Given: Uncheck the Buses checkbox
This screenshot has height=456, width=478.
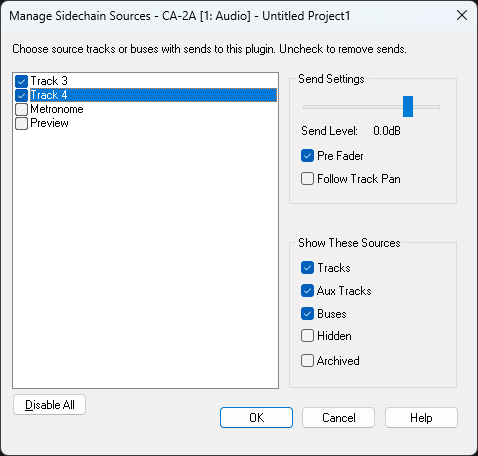Looking at the screenshot, I should click(x=307, y=314).
